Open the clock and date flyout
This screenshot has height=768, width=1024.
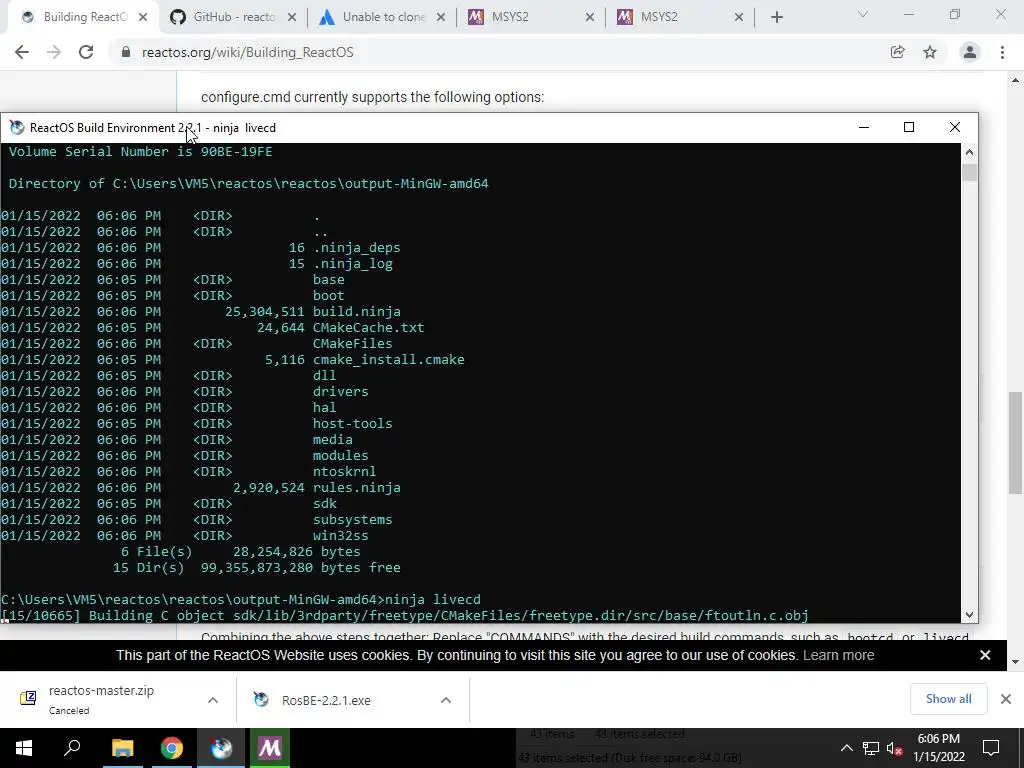point(938,748)
